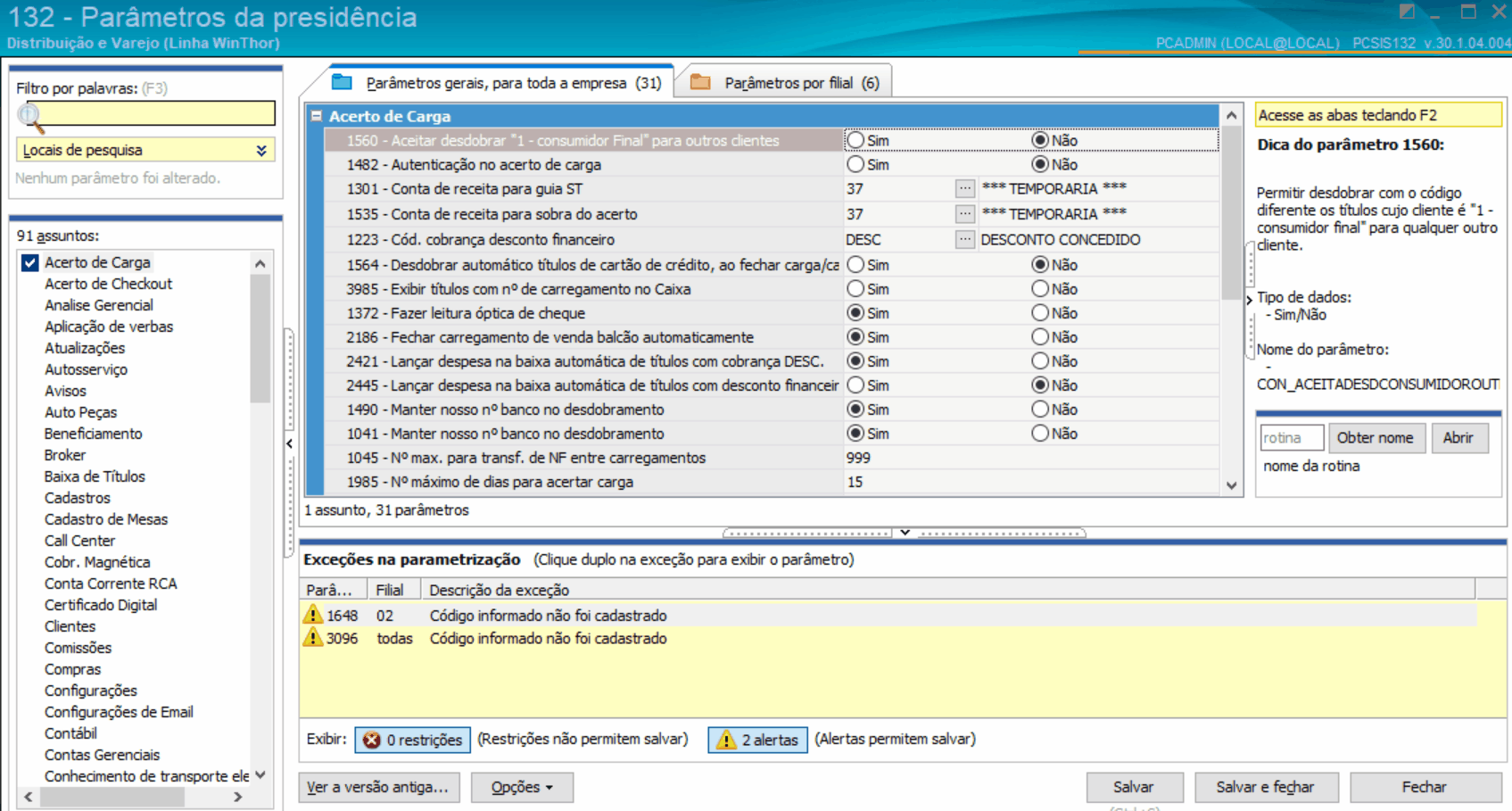Viewport: 1512px width, 811px height.
Task: Select Acerto de Checkout subject
Action: pos(108,284)
